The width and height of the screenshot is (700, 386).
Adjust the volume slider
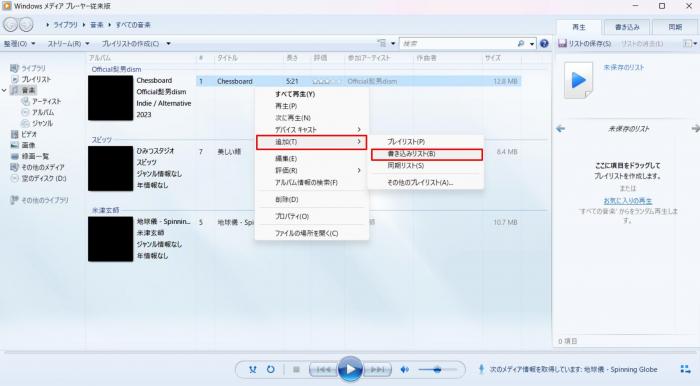click(x=438, y=369)
